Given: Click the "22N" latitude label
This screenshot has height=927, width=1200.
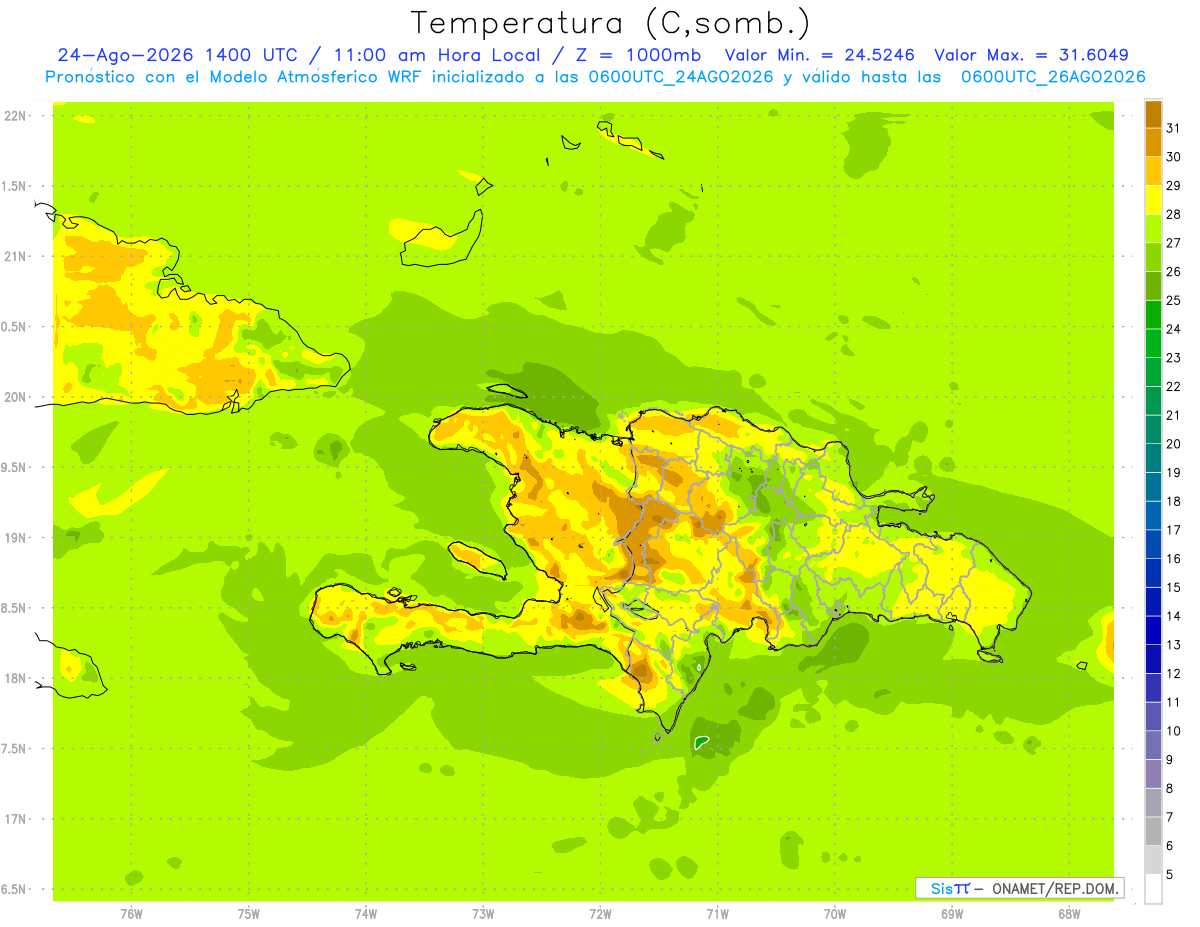Looking at the screenshot, I should (14, 115).
